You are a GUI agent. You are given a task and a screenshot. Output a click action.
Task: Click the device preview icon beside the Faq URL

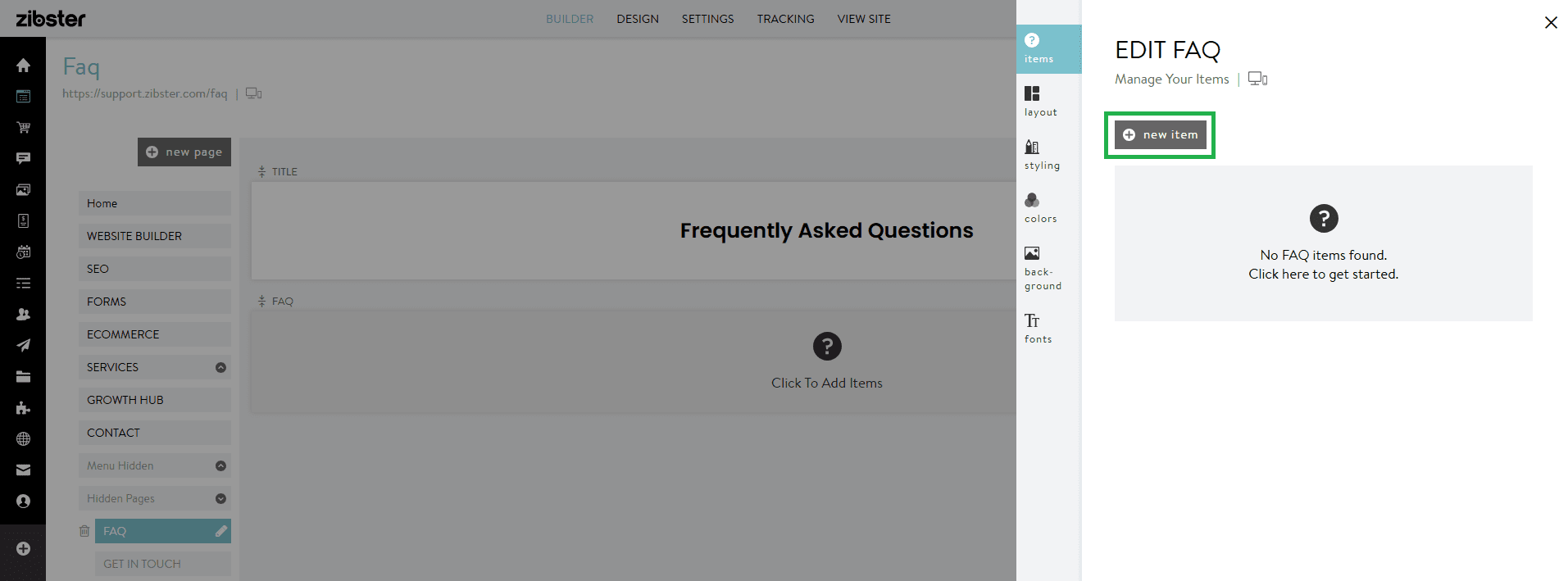click(x=254, y=93)
